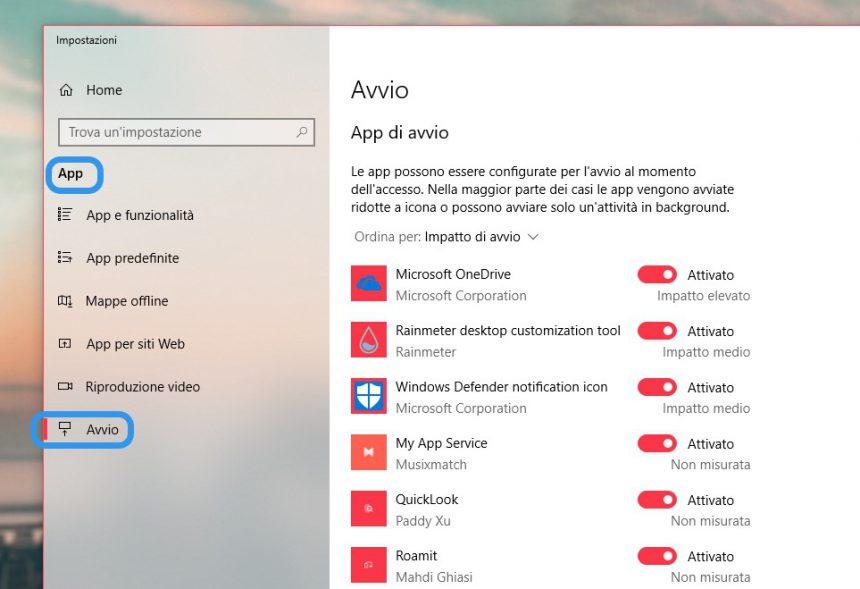860x589 pixels.
Task: Click Rainmeter desktop customization tool text
Action: (508, 331)
